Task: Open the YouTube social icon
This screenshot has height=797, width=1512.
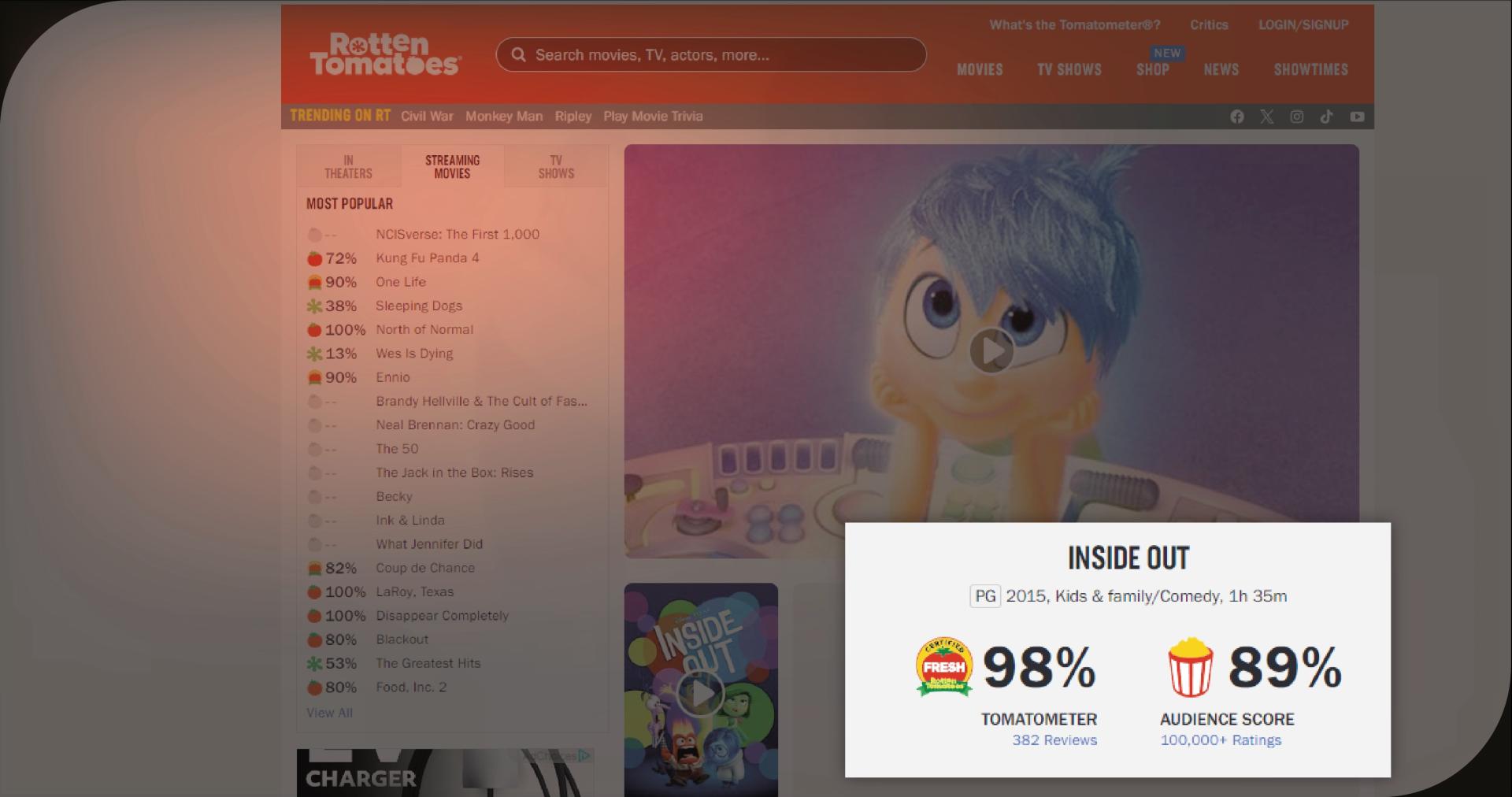Action: pyautogui.click(x=1357, y=117)
